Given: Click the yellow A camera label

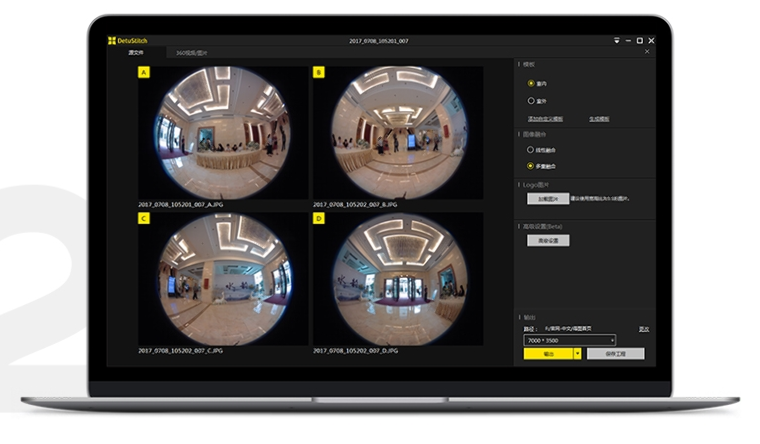Looking at the screenshot, I should coord(144,73).
